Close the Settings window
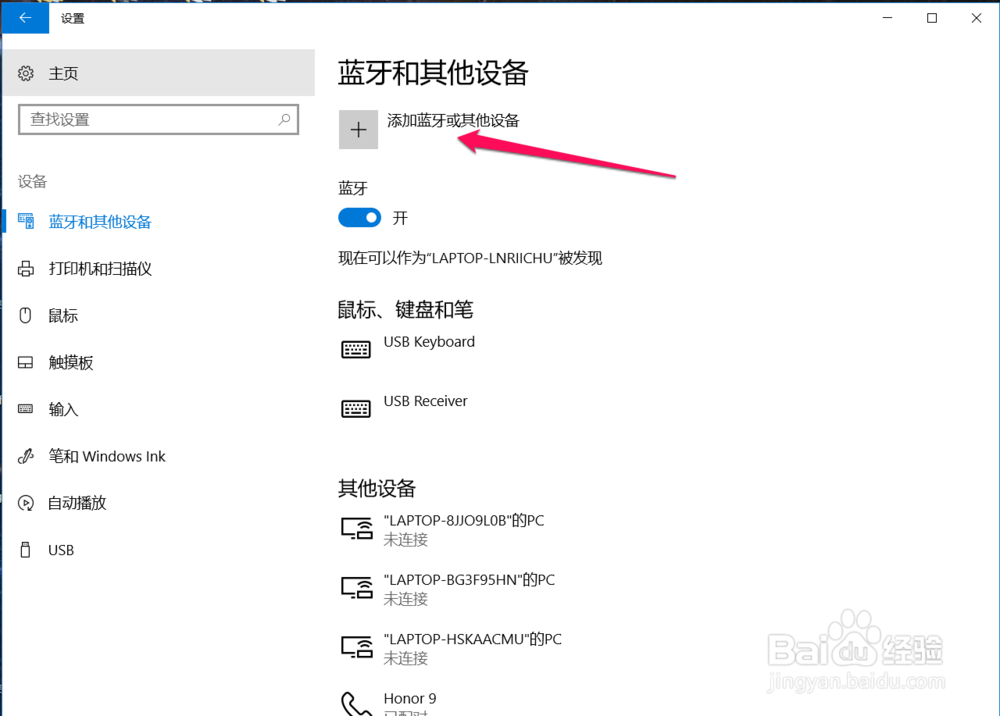The height and width of the screenshot is (716, 1000). tap(976, 18)
